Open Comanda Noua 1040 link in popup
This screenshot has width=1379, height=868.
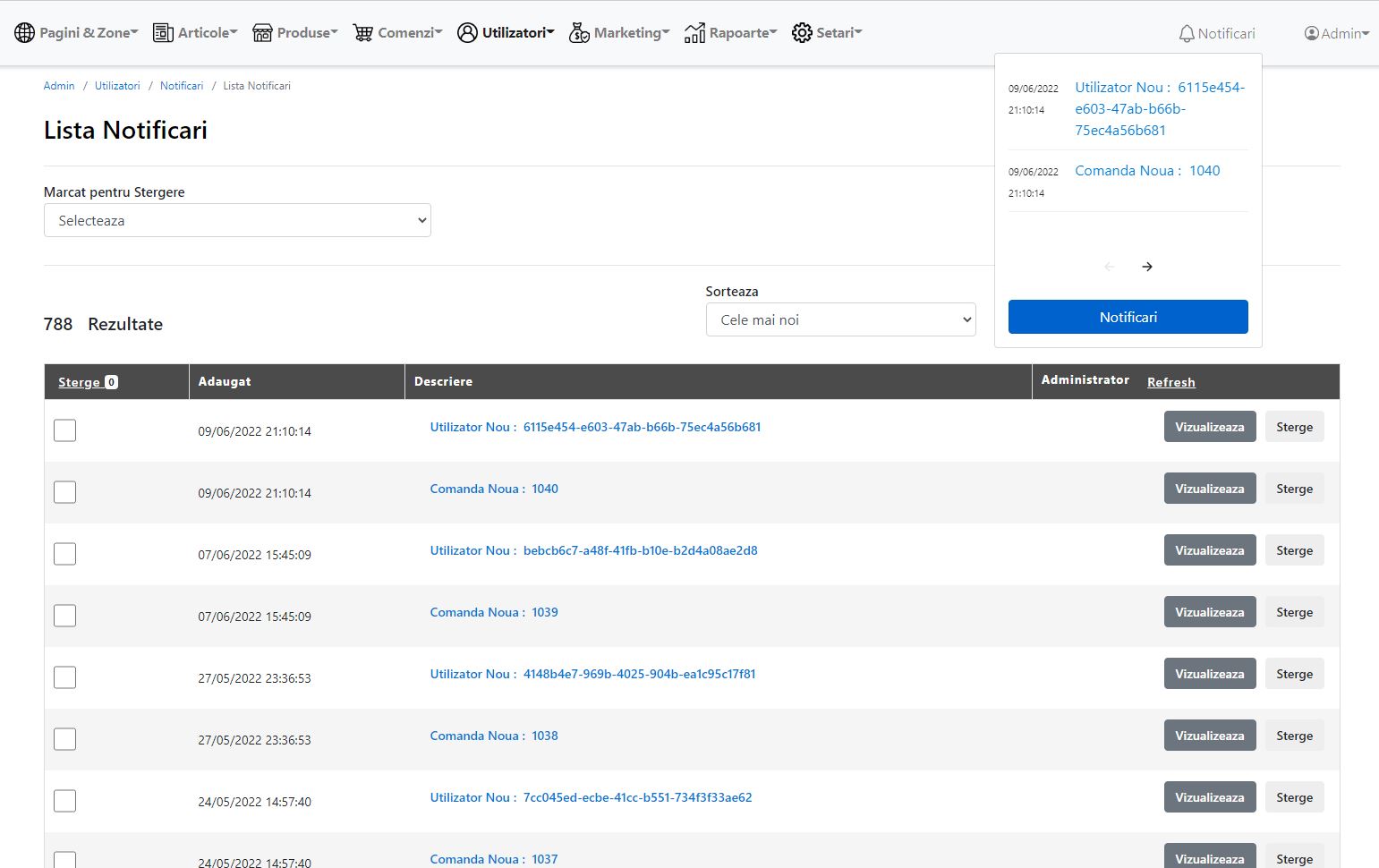pyautogui.click(x=1147, y=170)
